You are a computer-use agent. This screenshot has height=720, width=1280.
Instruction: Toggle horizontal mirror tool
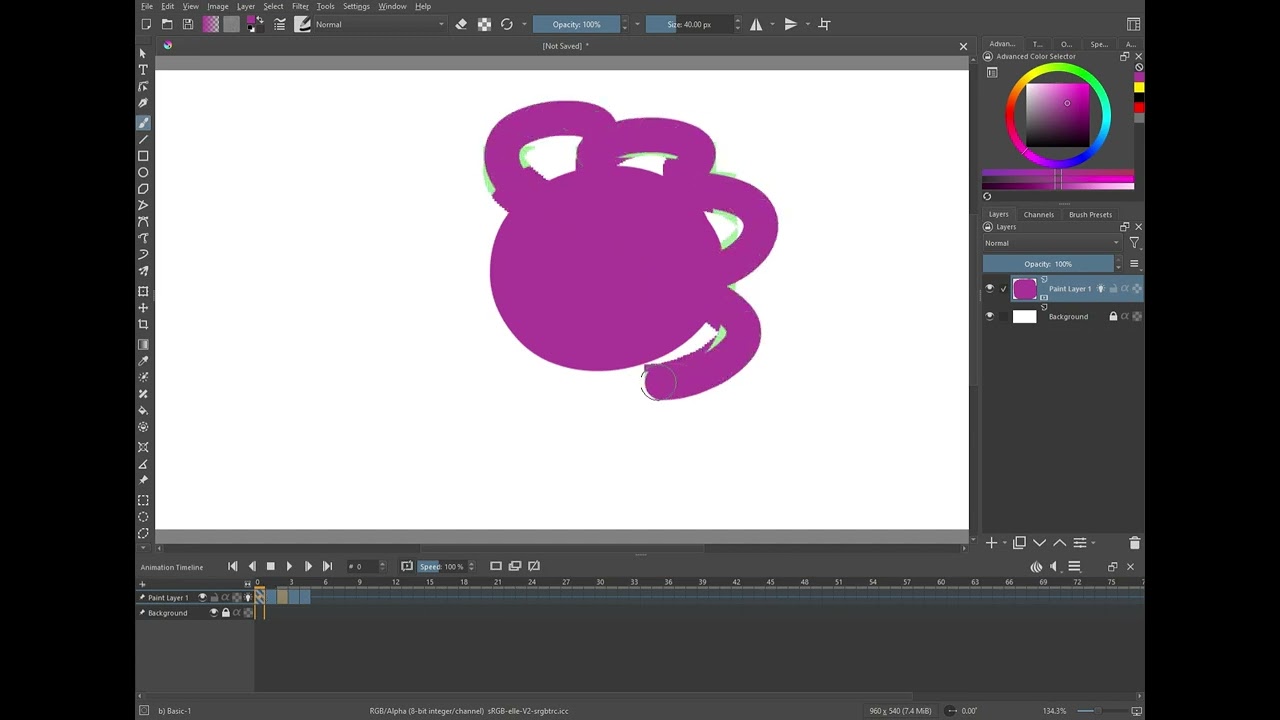[x=756, y=24]
